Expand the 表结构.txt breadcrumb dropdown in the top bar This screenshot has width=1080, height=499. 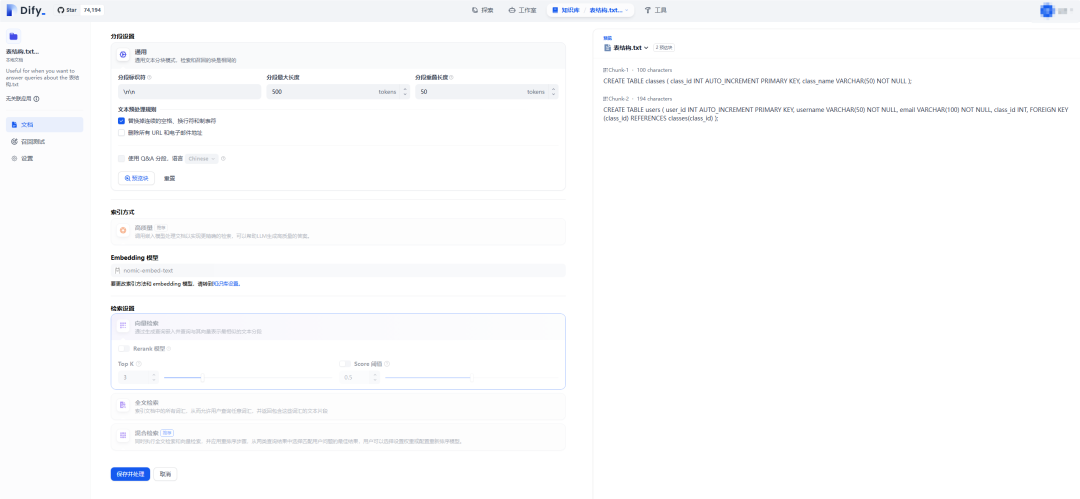[x=609, y=10]
